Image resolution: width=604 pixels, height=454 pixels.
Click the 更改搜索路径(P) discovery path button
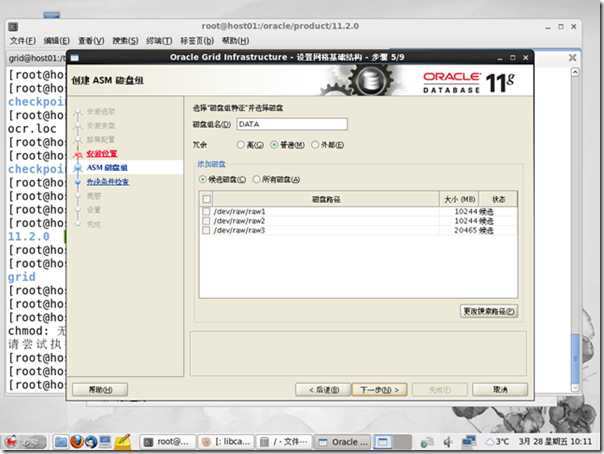click(489, 311)
